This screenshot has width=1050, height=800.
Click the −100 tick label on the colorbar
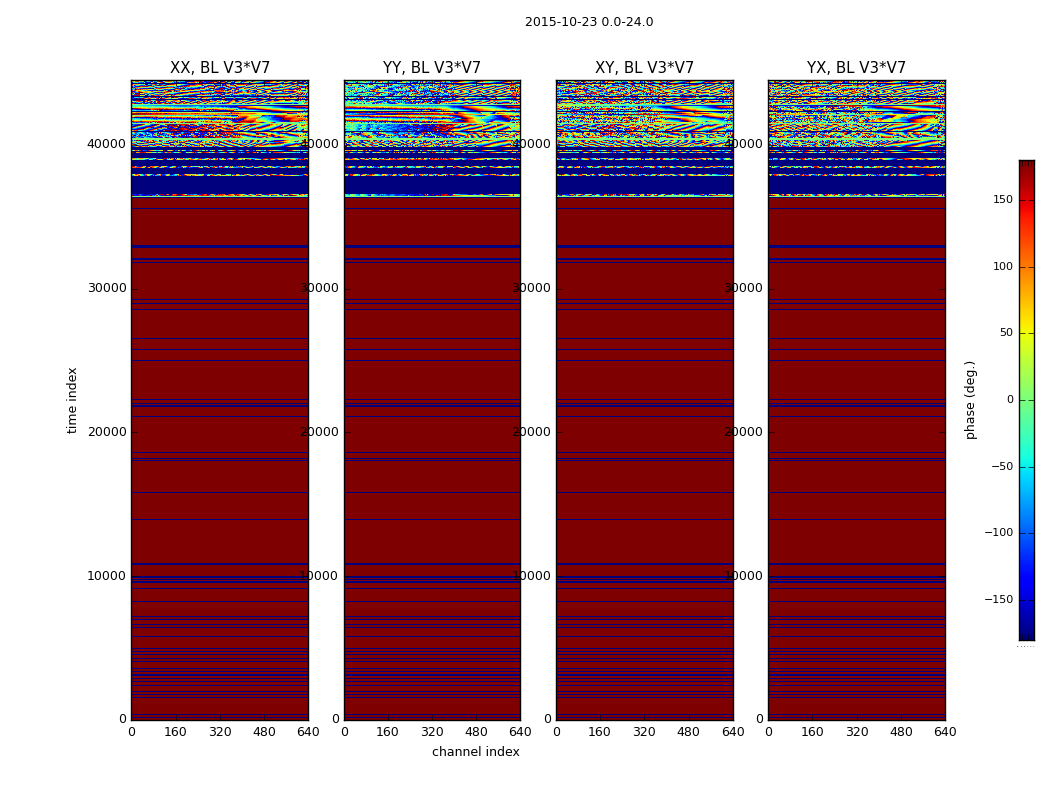coord(998,533)
